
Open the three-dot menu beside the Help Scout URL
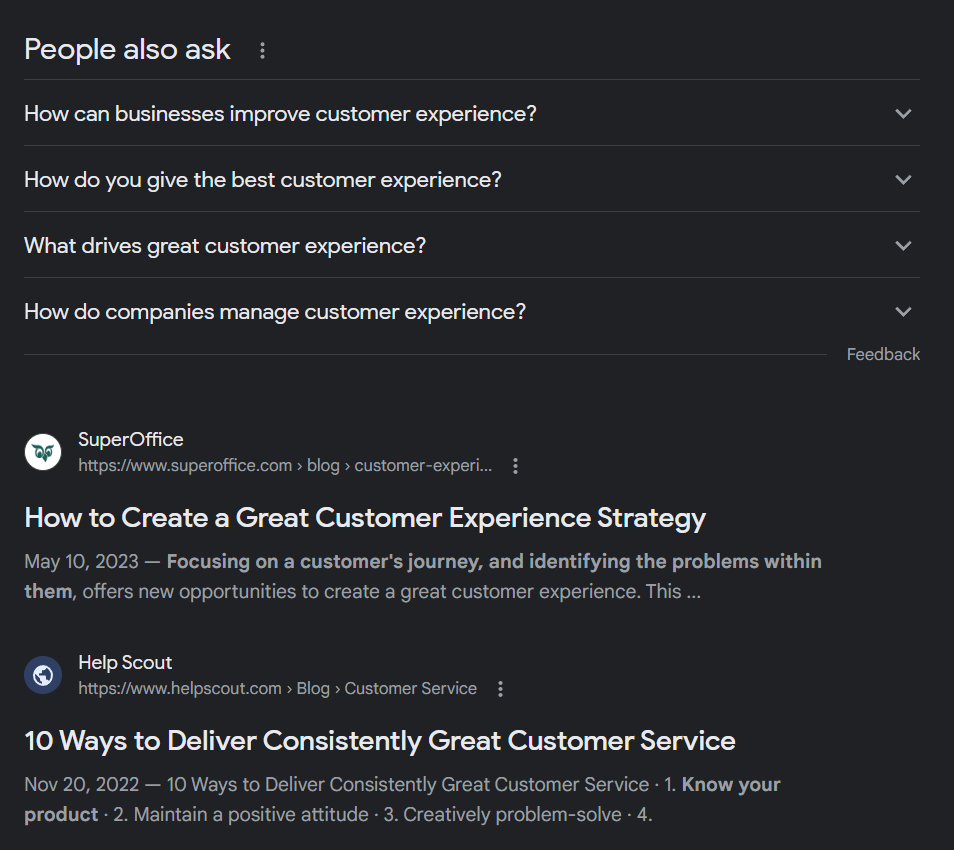click(x=500, y=689)
